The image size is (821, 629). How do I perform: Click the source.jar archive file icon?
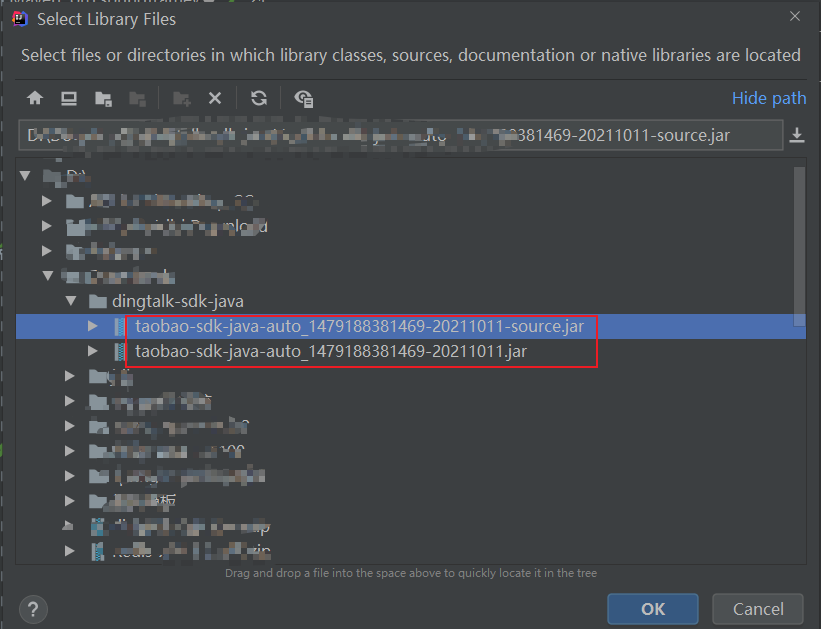point(120,326)
